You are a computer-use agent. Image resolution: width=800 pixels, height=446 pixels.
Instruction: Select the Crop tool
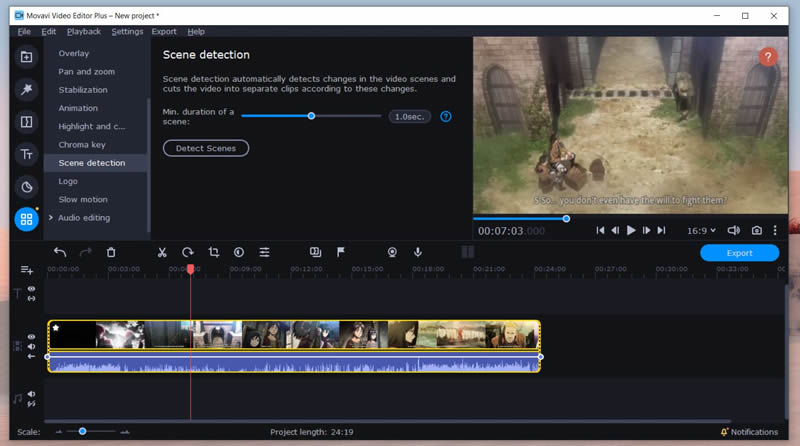214,252
